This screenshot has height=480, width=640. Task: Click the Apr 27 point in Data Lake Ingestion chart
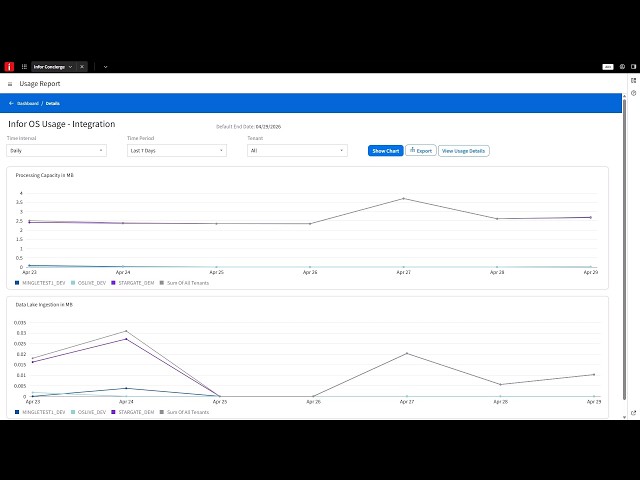point(407,353)
